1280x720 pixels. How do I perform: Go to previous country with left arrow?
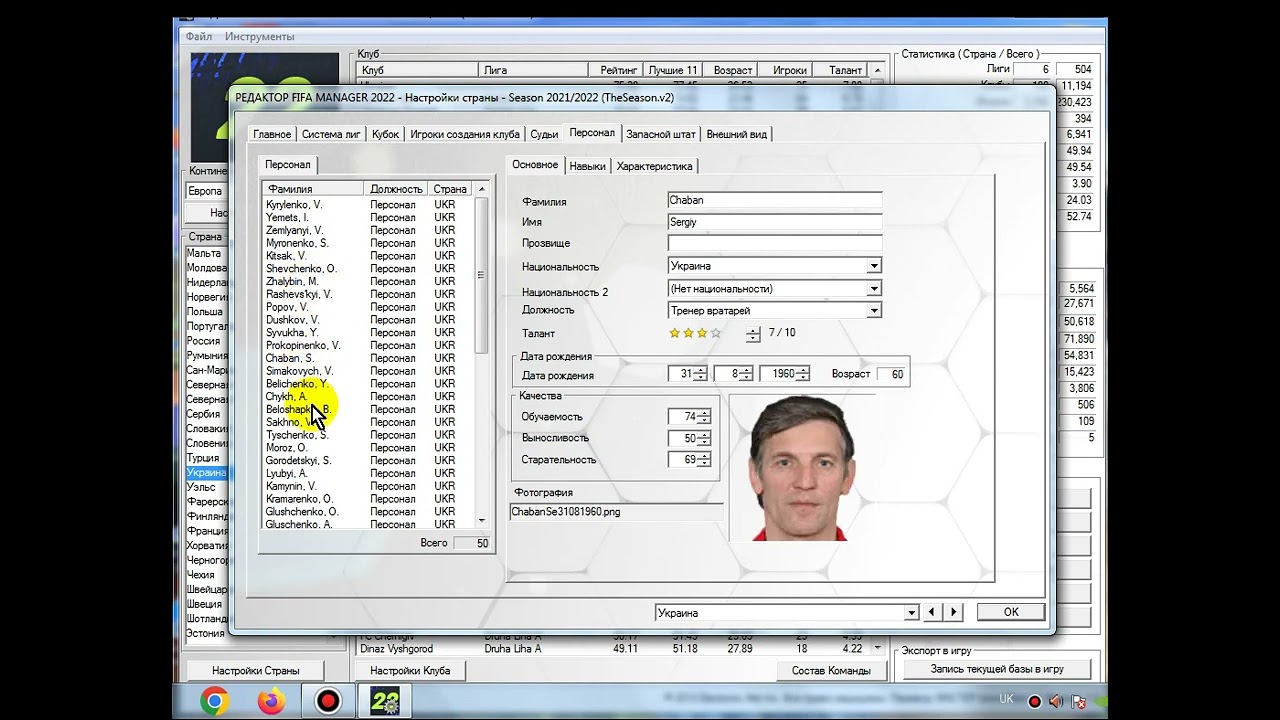(932, 612)
